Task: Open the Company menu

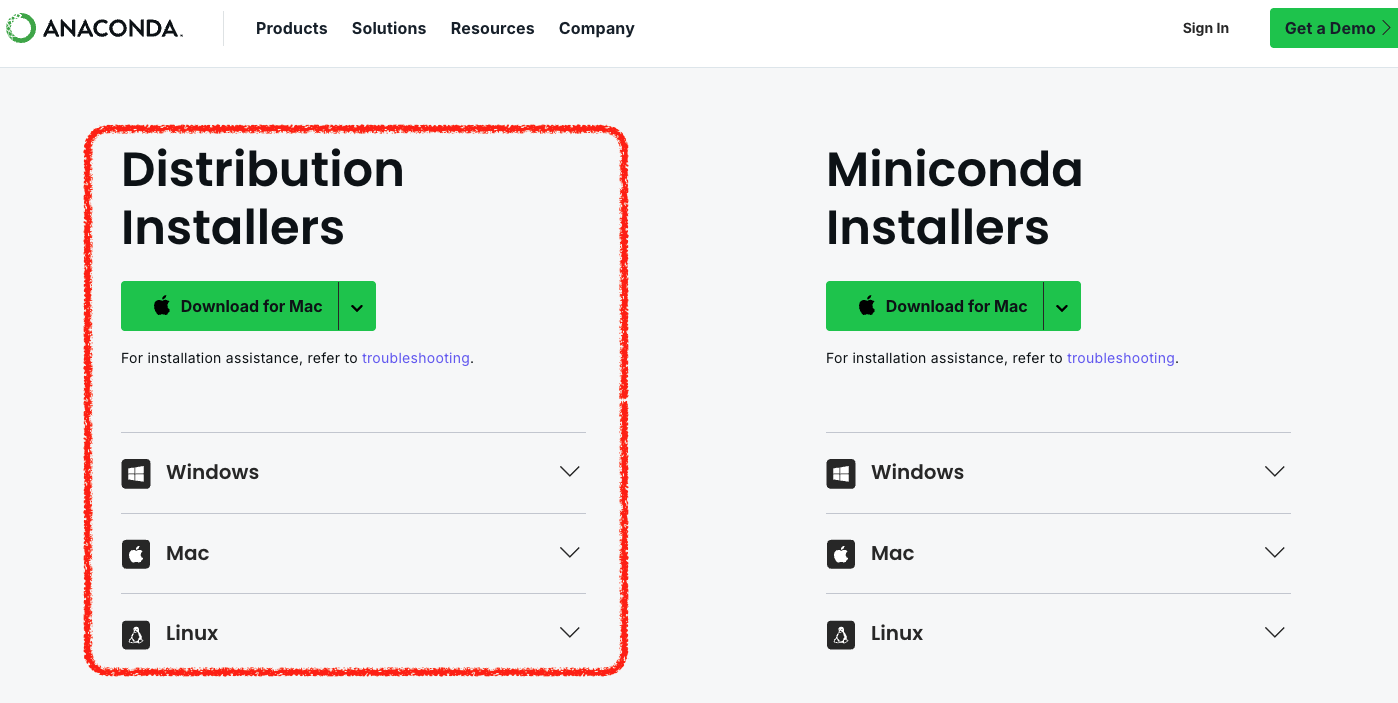Action: [x=596, y=28]
